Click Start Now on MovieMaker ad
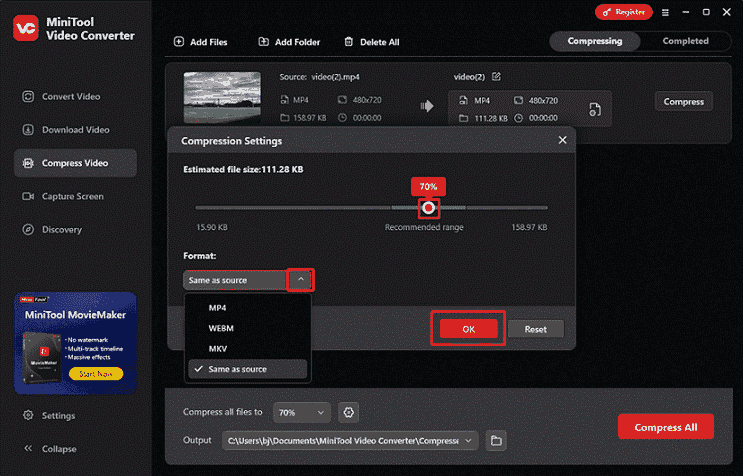This screenshot has width=743, height=476. point(96,374)
